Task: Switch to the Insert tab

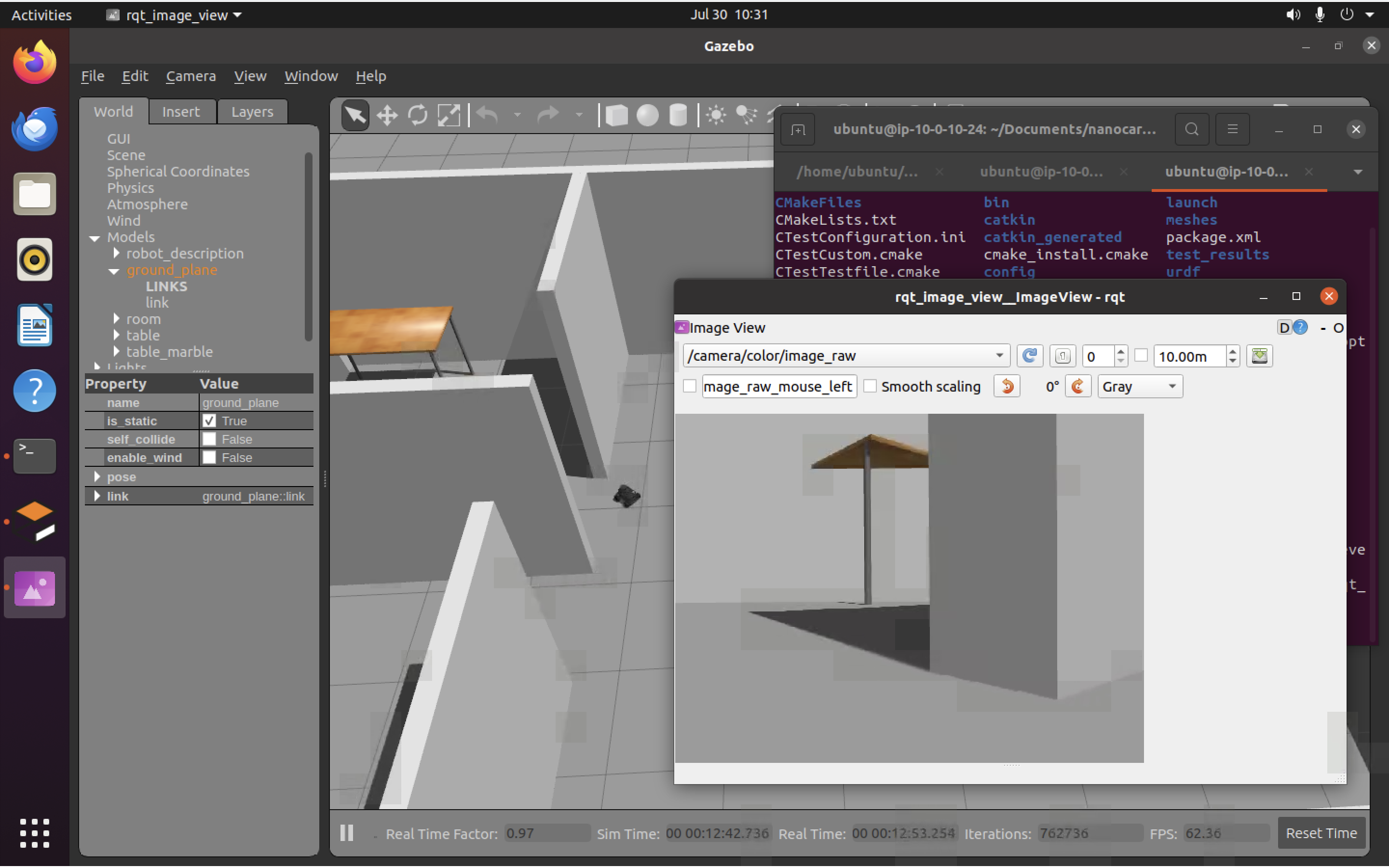Action: pos(181,112)
